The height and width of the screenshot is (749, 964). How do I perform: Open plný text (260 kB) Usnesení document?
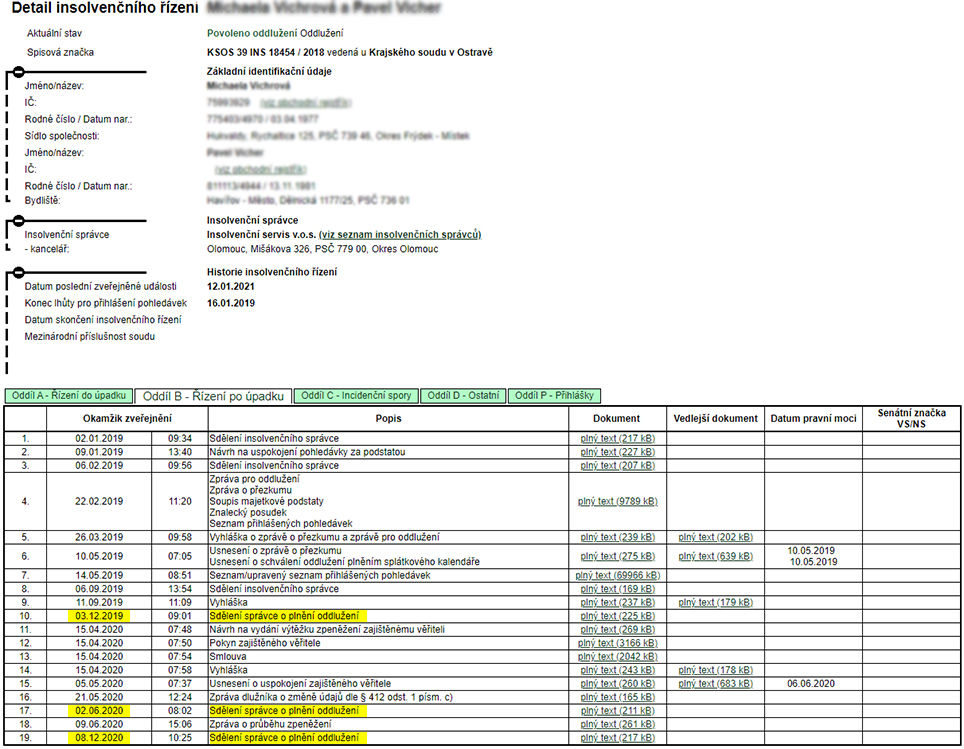(617, 683)
